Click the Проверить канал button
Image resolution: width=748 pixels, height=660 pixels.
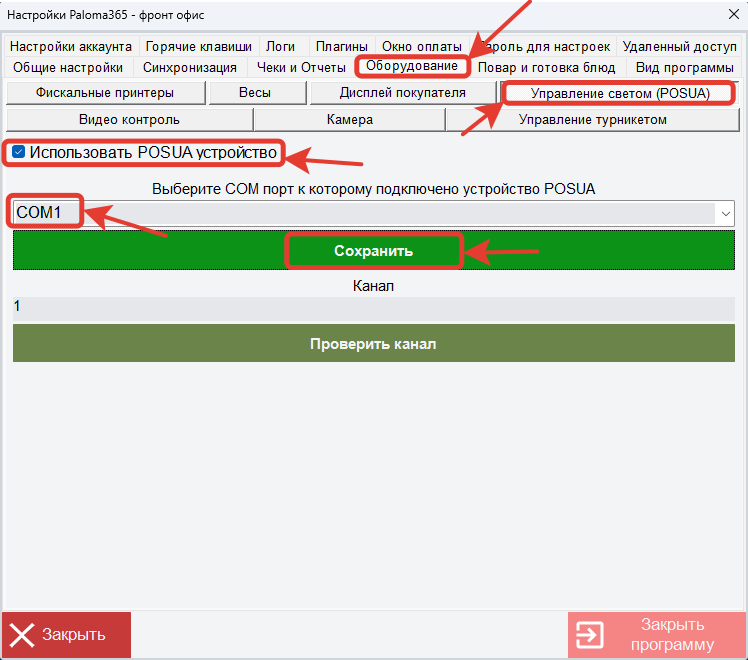(x=373, y=344)
